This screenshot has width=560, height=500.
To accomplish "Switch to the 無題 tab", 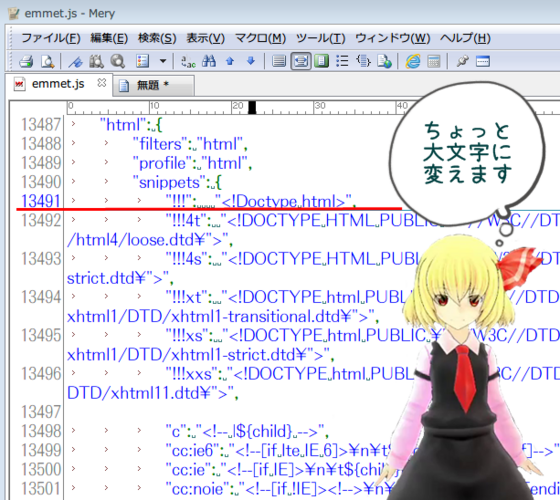I will 154,86.
